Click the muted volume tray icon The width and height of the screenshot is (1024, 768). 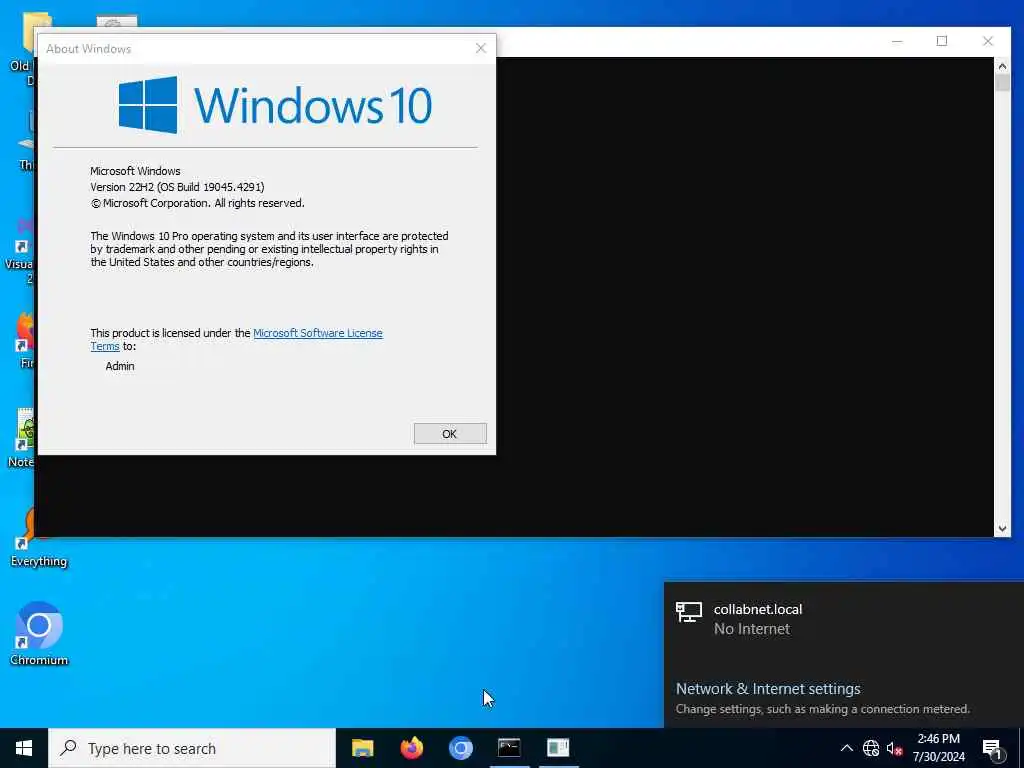[894, 748]
